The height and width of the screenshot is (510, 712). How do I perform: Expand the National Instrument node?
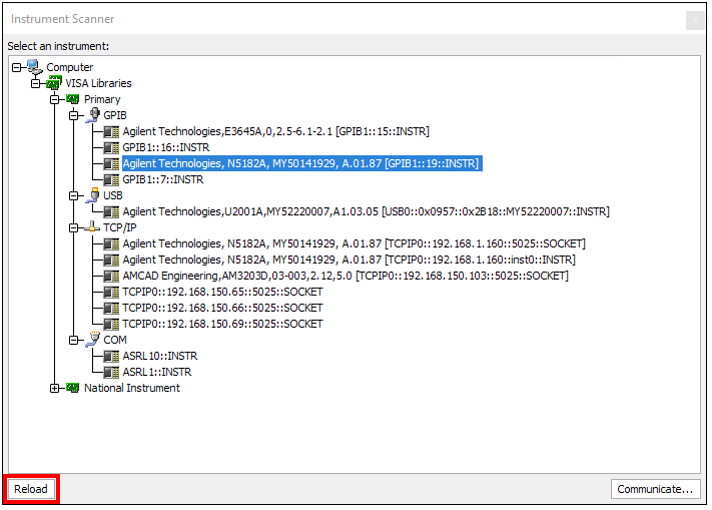pos(54,388)
